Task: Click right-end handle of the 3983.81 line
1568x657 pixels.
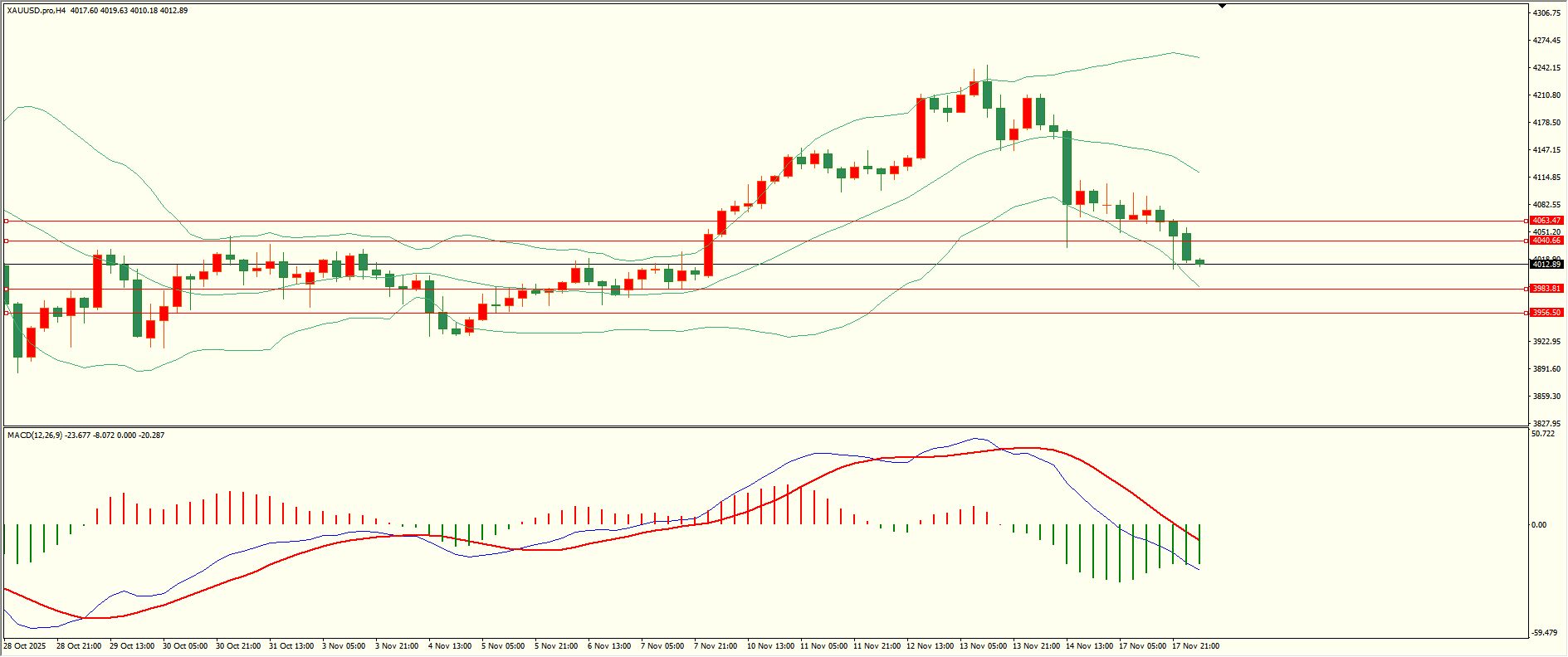Action: pyautogui.click(x=1526, y=289)
